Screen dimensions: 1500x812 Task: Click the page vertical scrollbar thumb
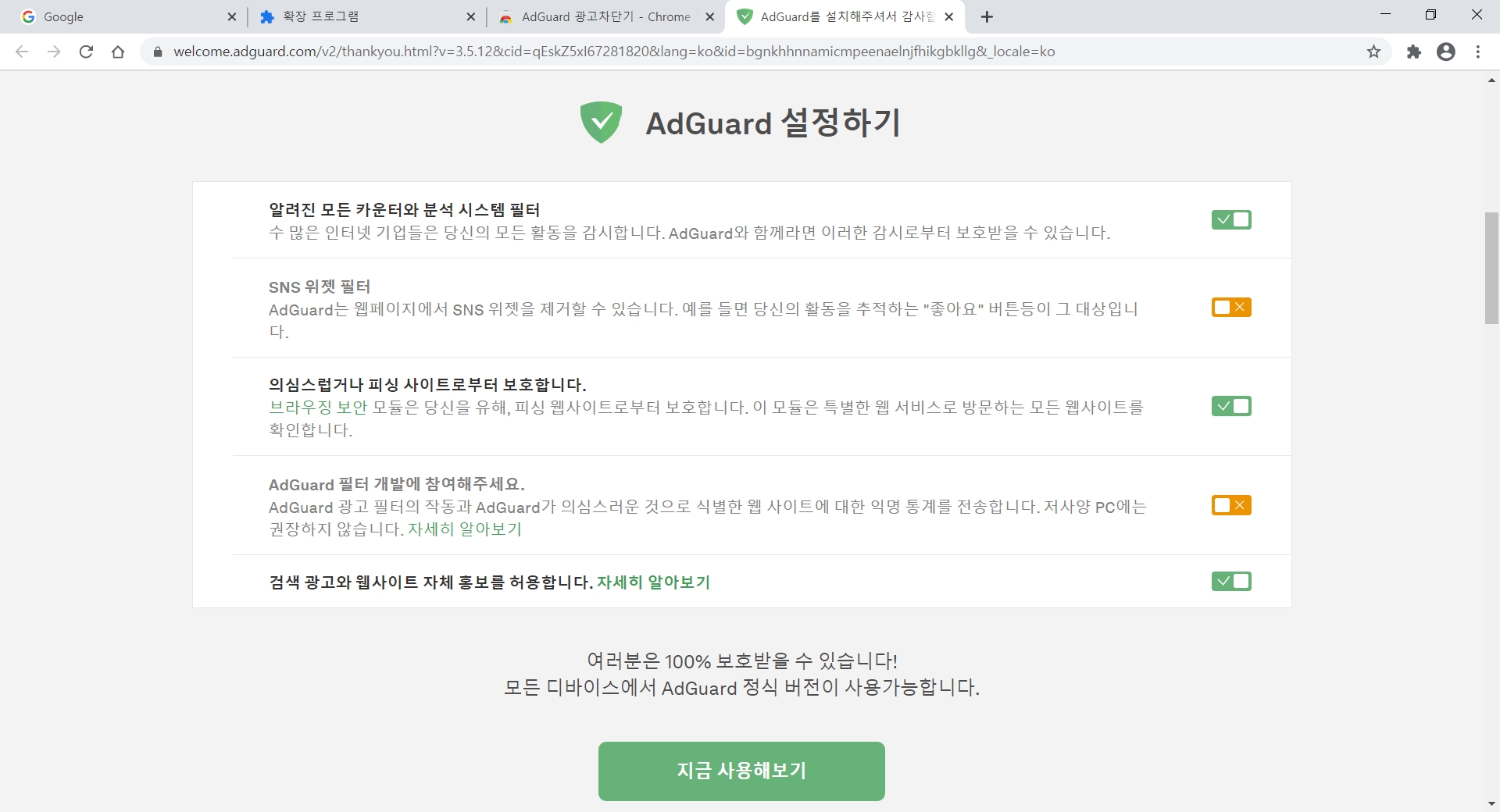[x=1491, y=268]
